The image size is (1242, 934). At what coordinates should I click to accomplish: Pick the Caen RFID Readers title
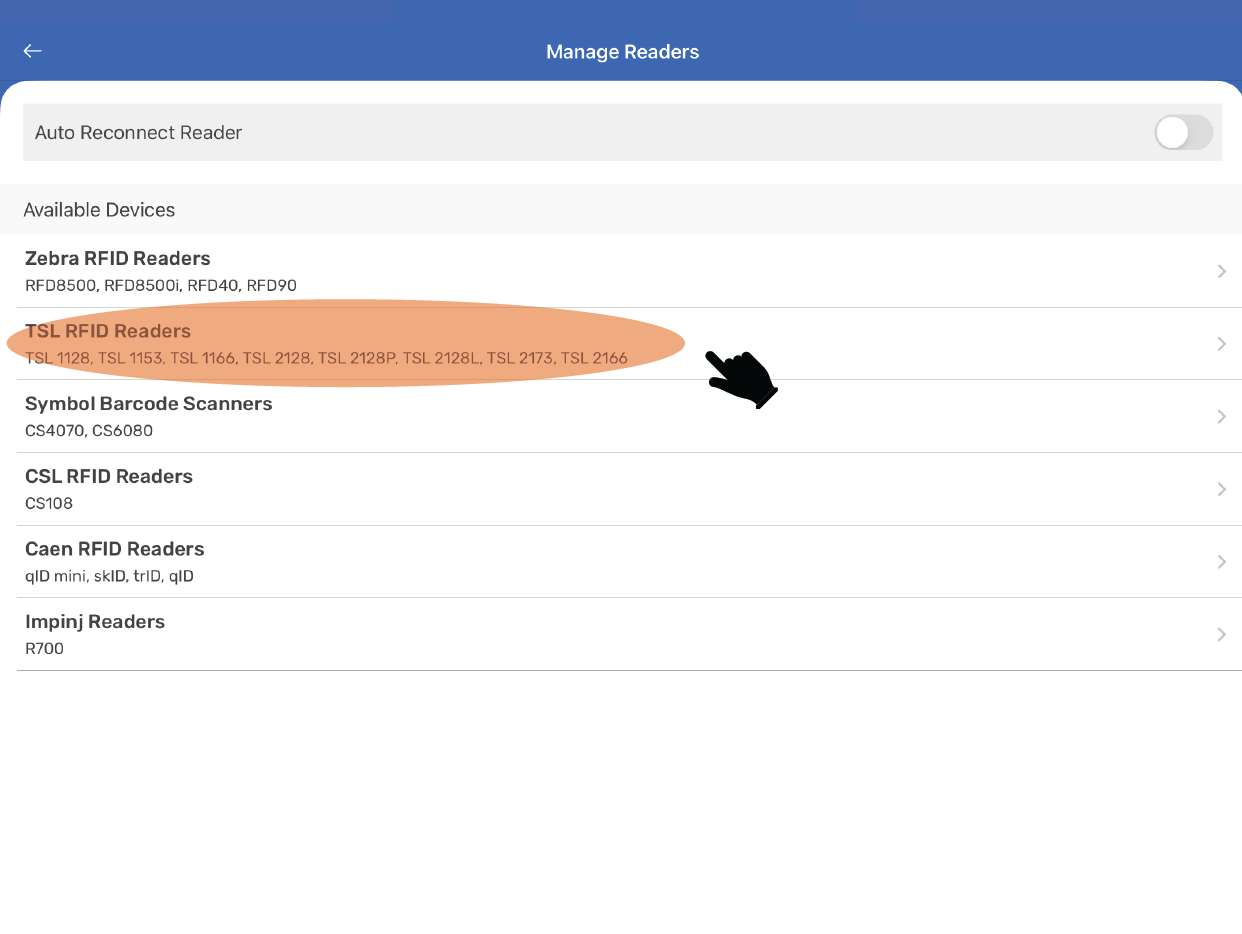point(114,549)
